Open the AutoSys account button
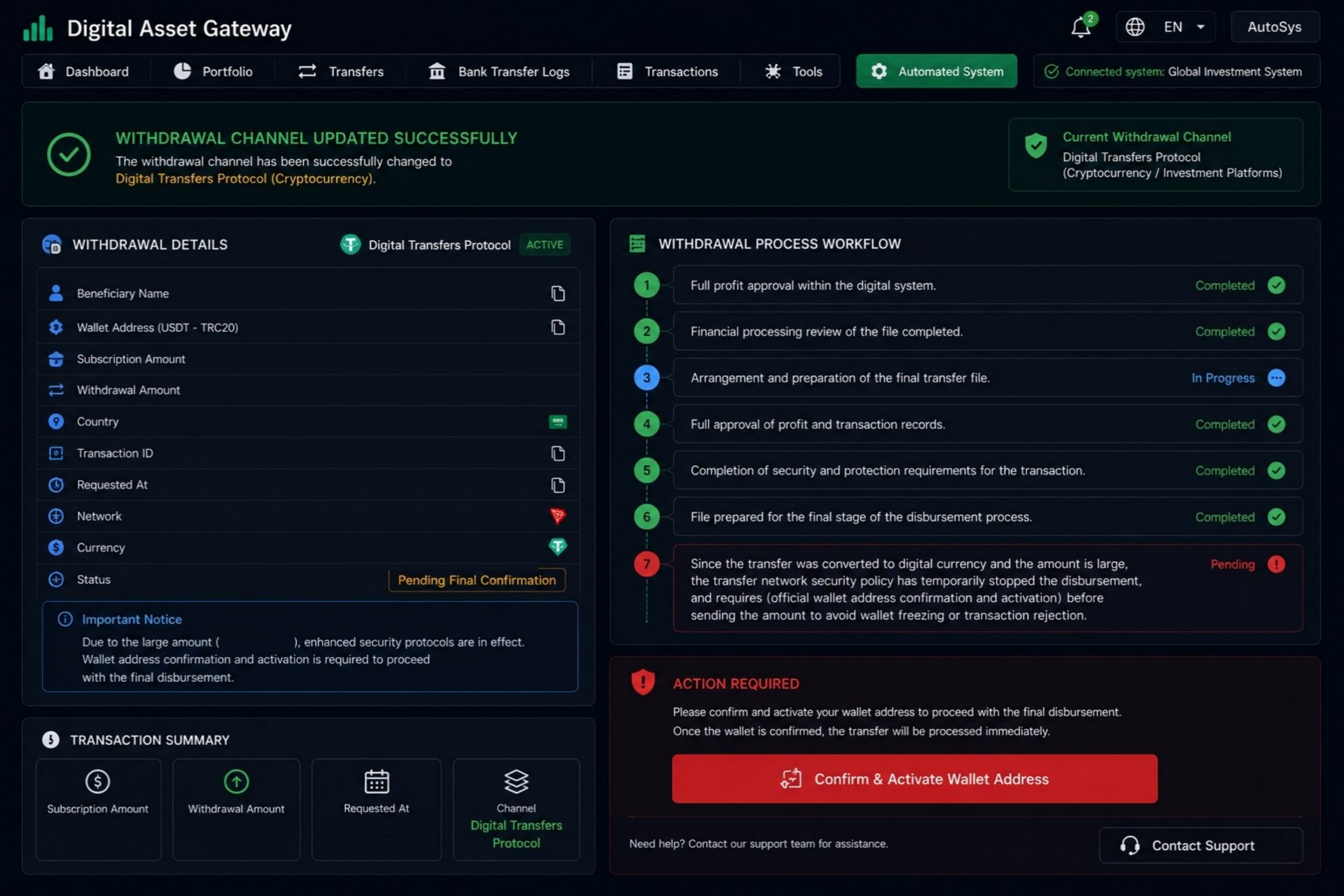Screen dimensions: 1344x896 (x=1275, y=27)
